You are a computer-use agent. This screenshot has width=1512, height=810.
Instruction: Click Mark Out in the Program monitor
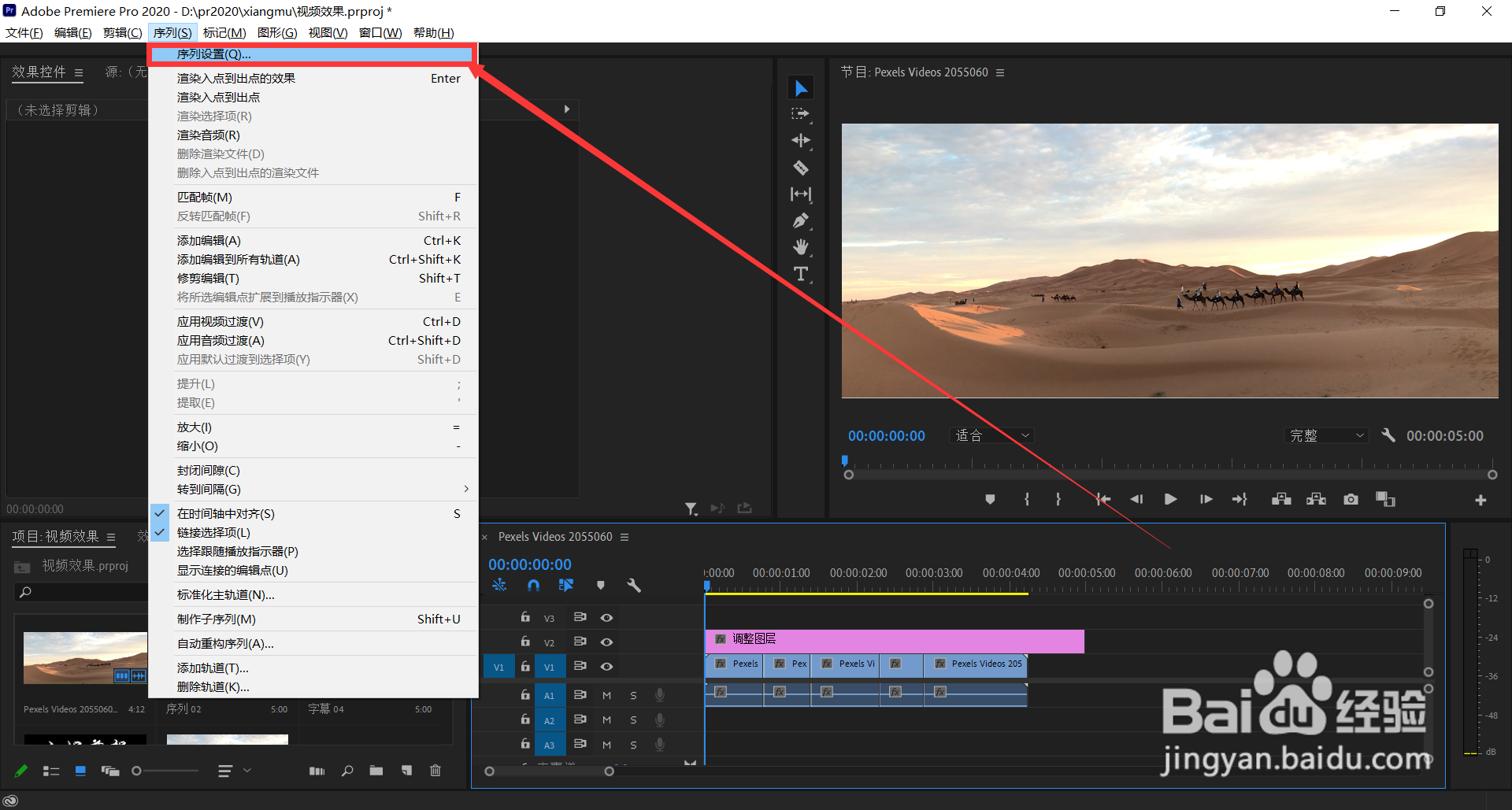point(1058,499)
